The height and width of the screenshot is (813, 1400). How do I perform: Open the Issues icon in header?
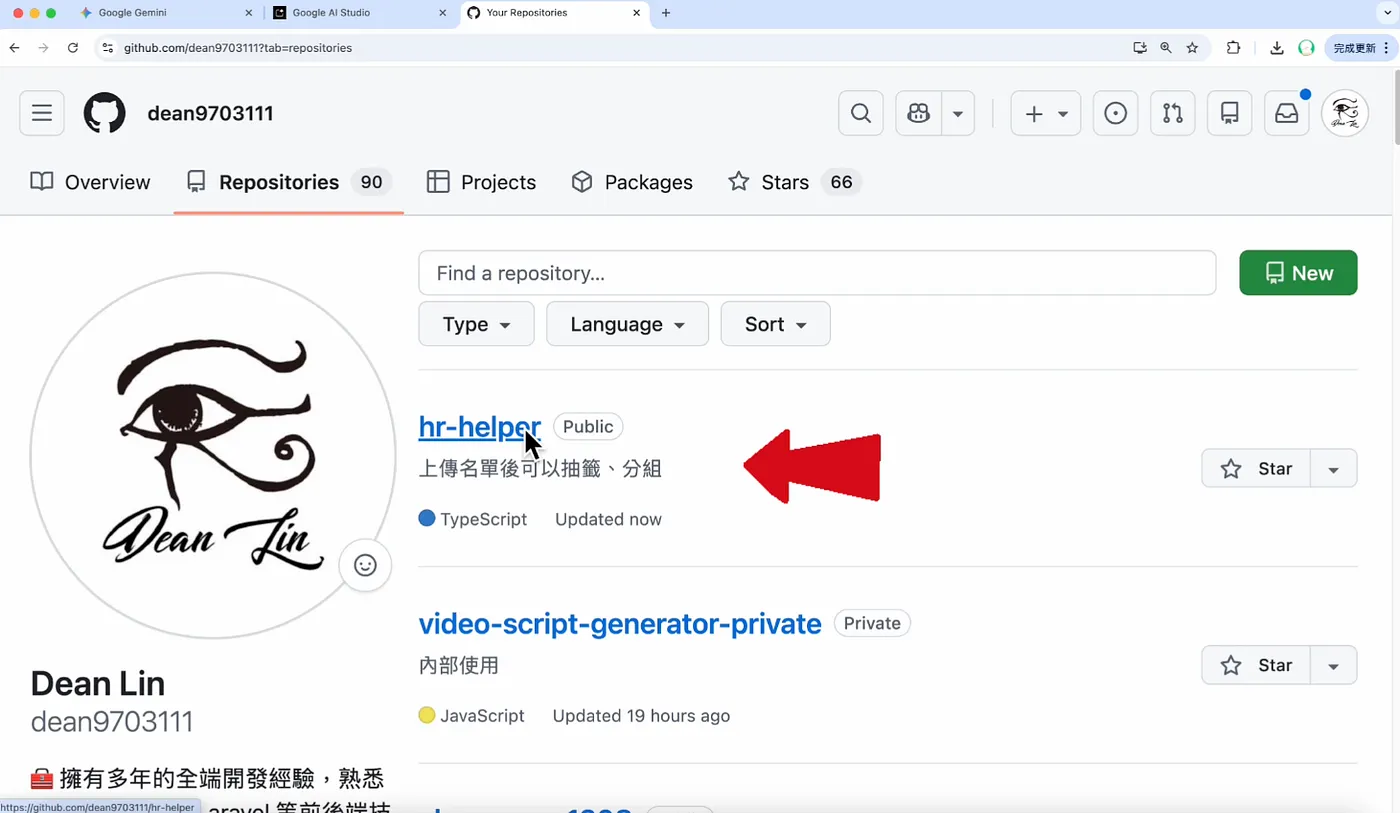pyautogui.click(x=1115, y=113)
